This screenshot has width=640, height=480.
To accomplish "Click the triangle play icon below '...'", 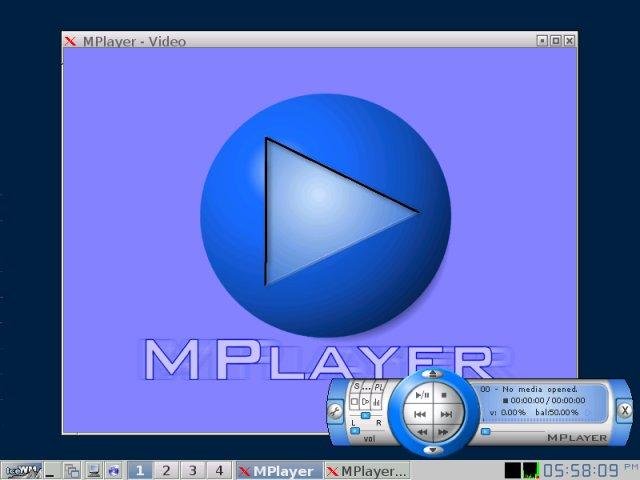I will point(365,402).
